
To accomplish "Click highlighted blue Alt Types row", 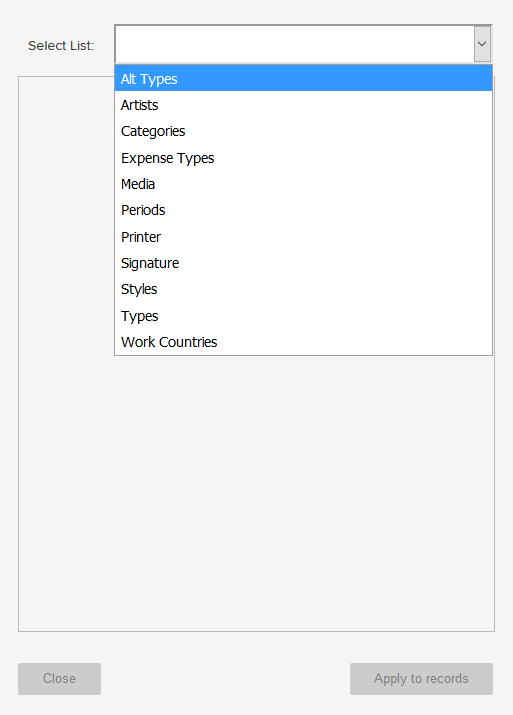I will (x=303, y=78).
